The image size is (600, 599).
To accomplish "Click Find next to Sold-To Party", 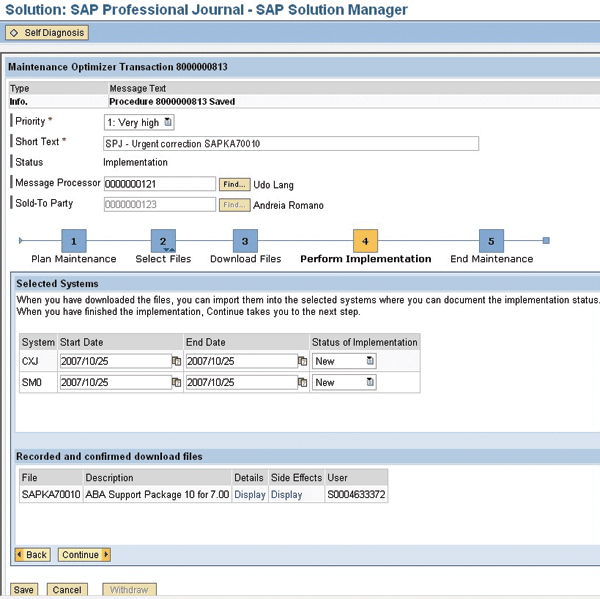I will [234, 205].
